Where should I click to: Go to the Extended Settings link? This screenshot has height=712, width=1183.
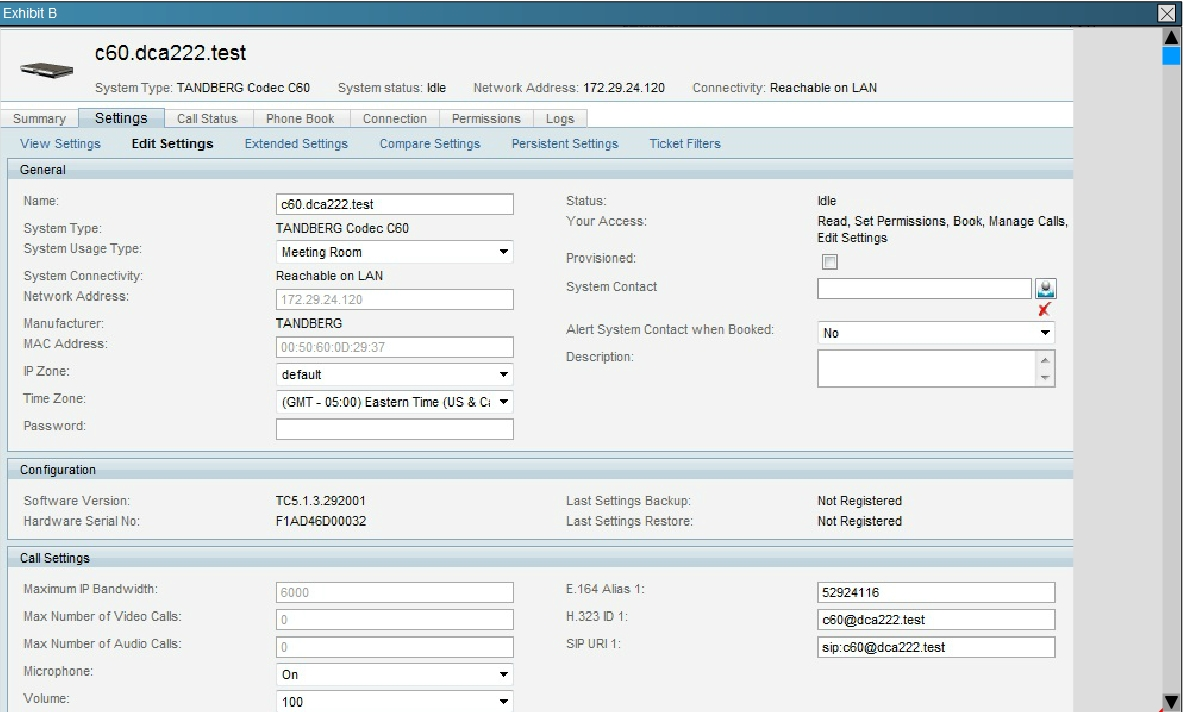click(296, 144)
